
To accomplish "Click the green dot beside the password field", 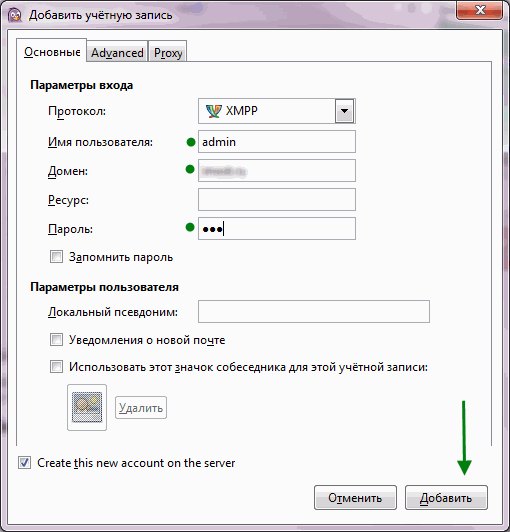I will [x=190, y=227].
